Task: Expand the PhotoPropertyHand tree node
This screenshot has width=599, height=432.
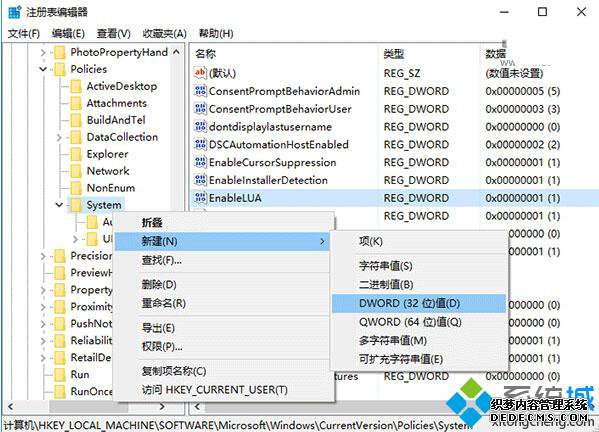Action: click(x=43, y=52)
